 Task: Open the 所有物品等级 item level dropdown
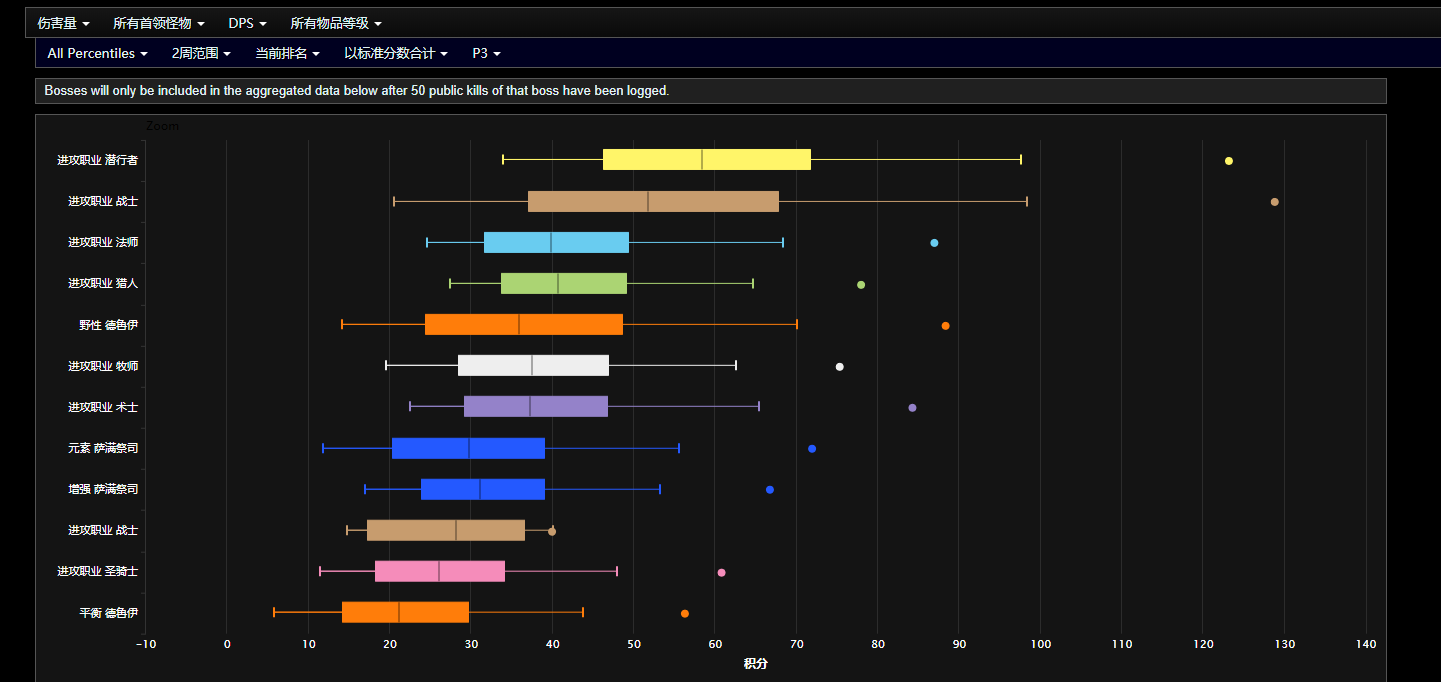336,23
